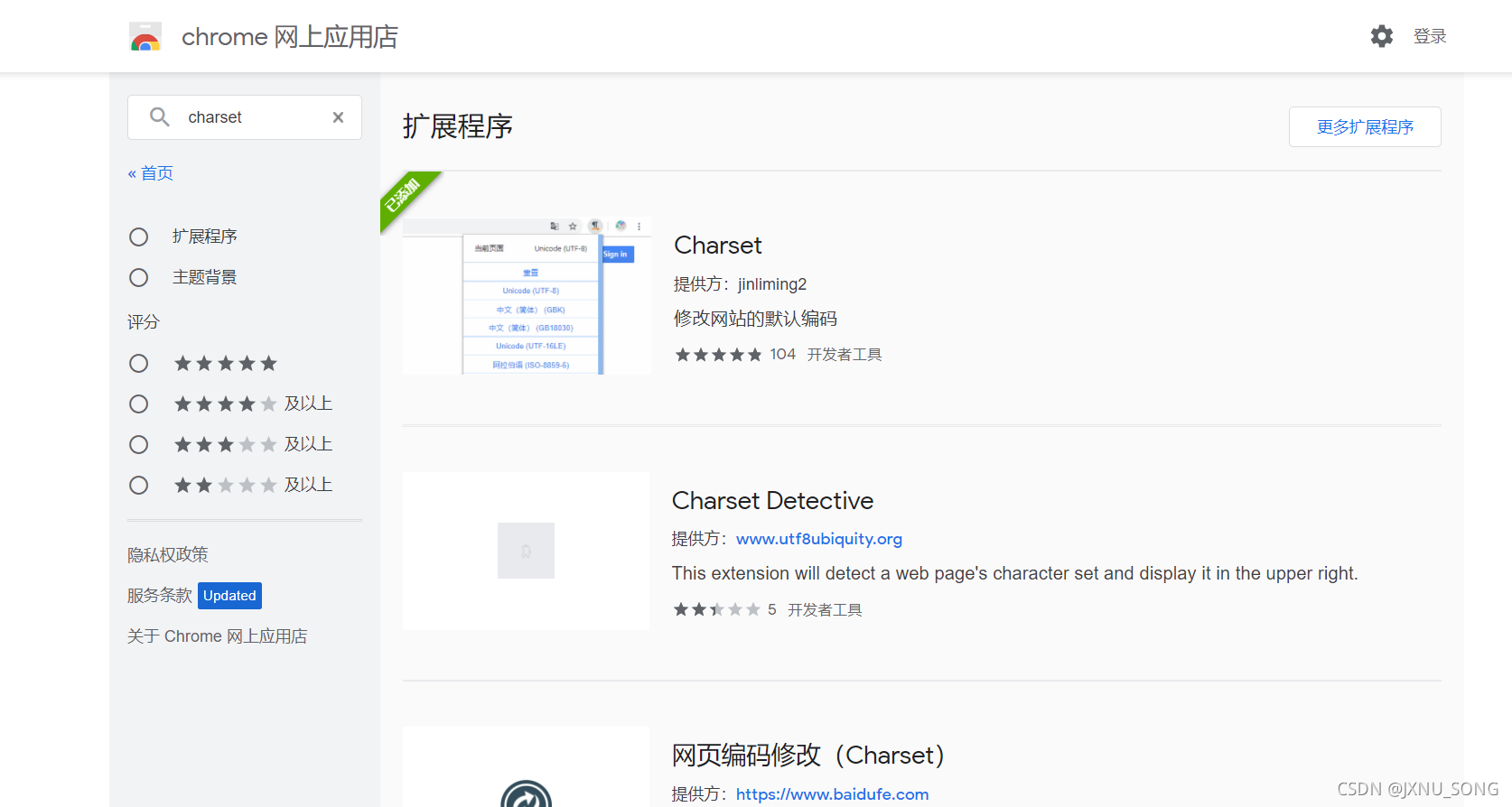Open the Charset Detective title
1512x807 pixels.
773,501
